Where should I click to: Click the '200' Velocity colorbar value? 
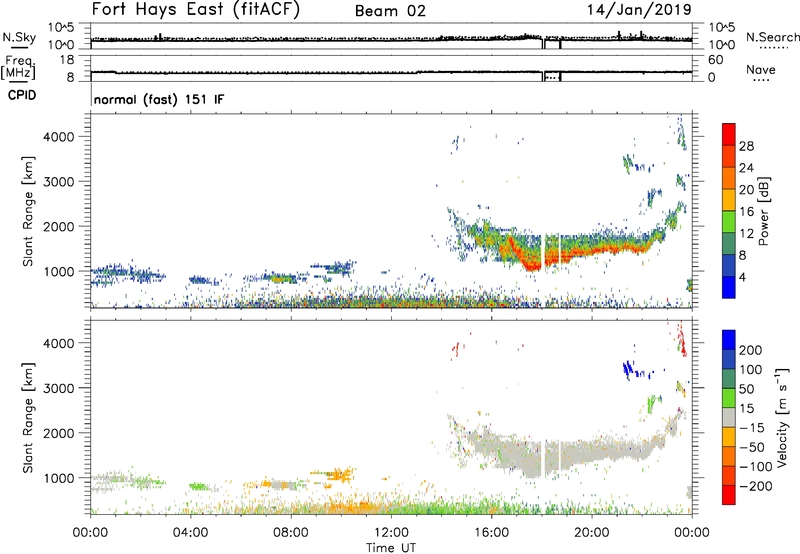[751, 350]
